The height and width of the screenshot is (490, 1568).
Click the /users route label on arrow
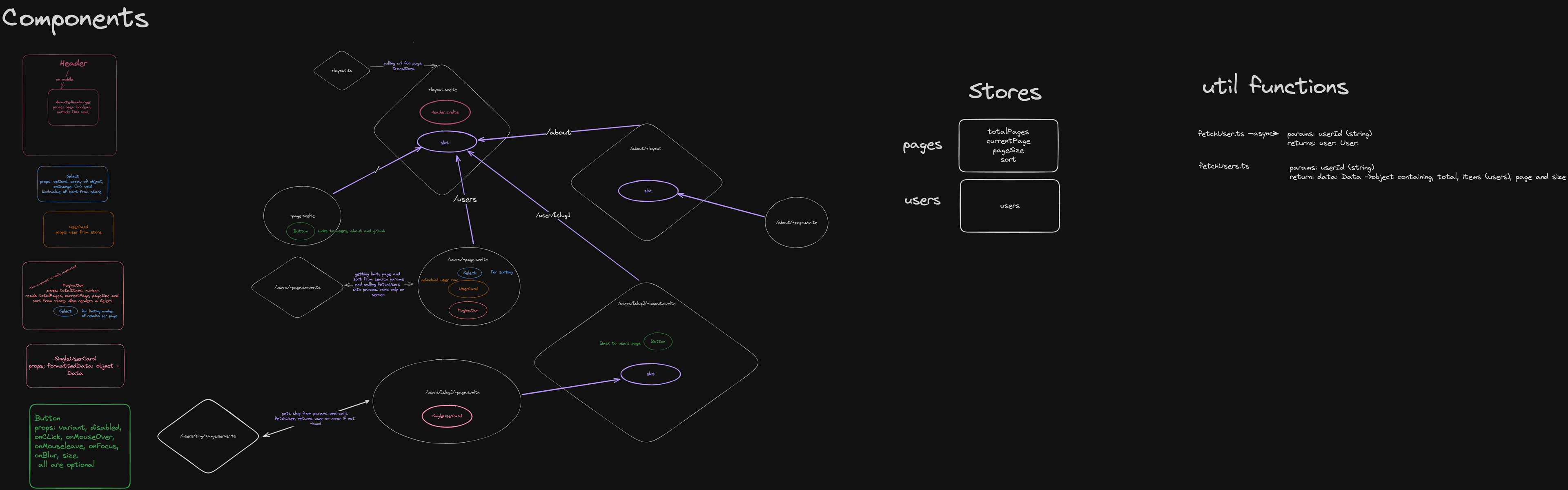click(x=465, y=200)
